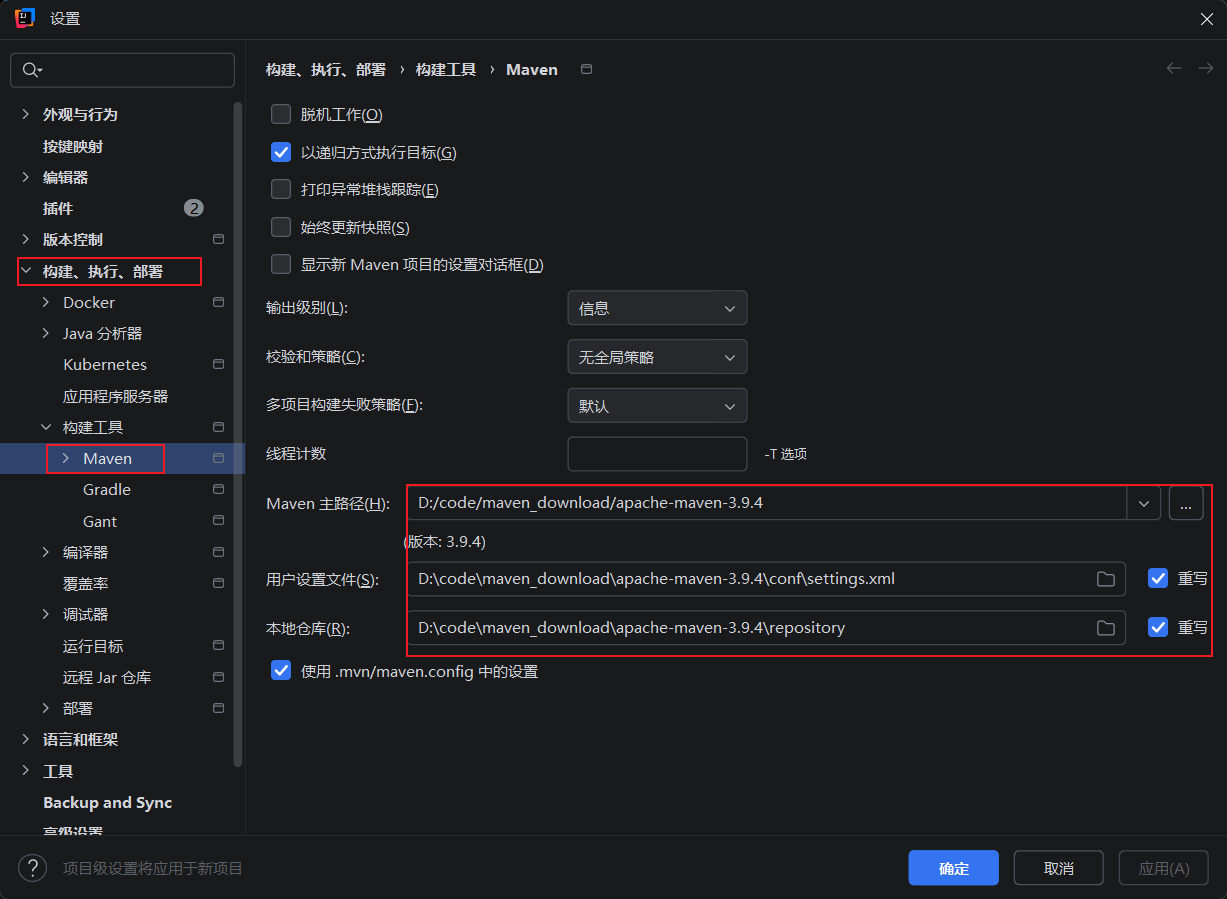The width and height of the screenshot is (1227, 899).
Task: Open the Maven home path dropdown arrow
Action: click(x=1143, y=503)
